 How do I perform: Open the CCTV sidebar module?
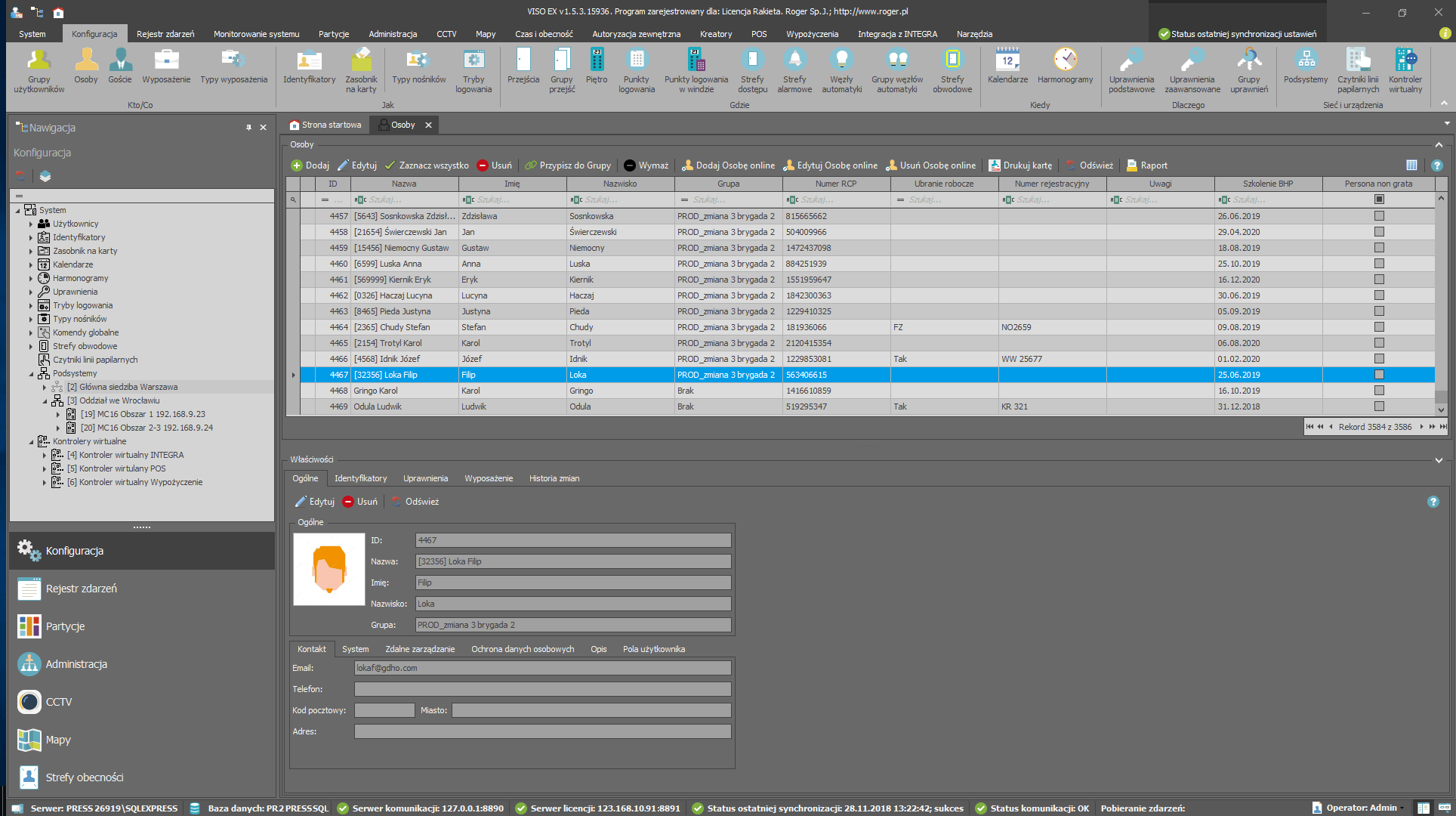pos(59,702)
